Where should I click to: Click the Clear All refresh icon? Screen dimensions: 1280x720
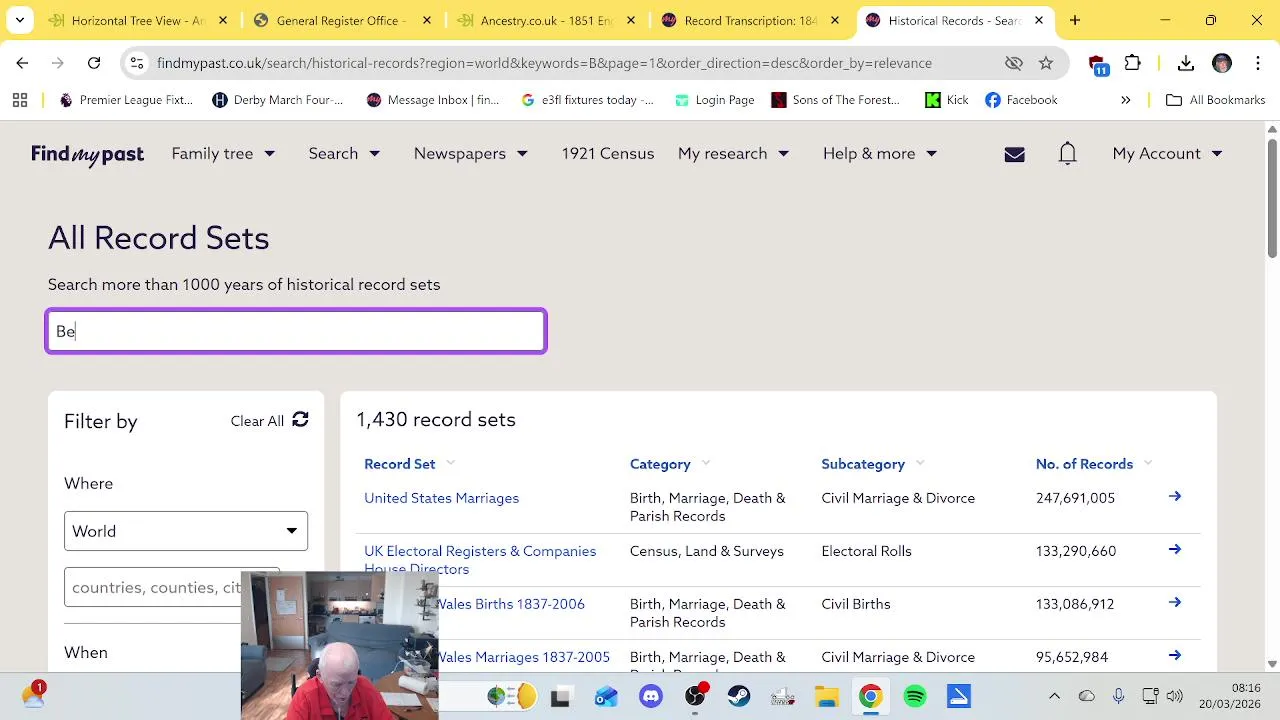(x=300, y=420)
